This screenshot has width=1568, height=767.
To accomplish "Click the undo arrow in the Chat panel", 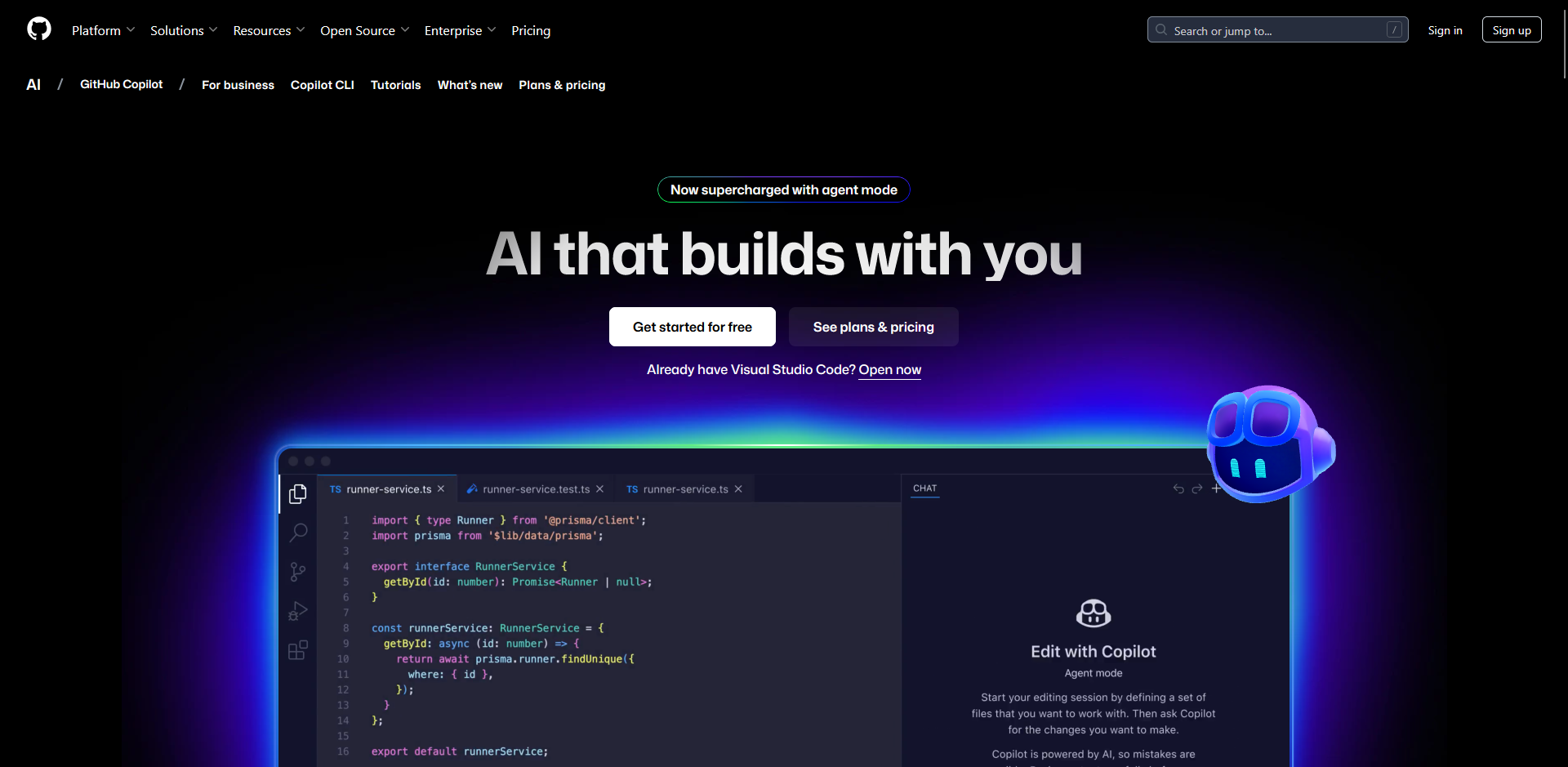I will pos(1178,488).
